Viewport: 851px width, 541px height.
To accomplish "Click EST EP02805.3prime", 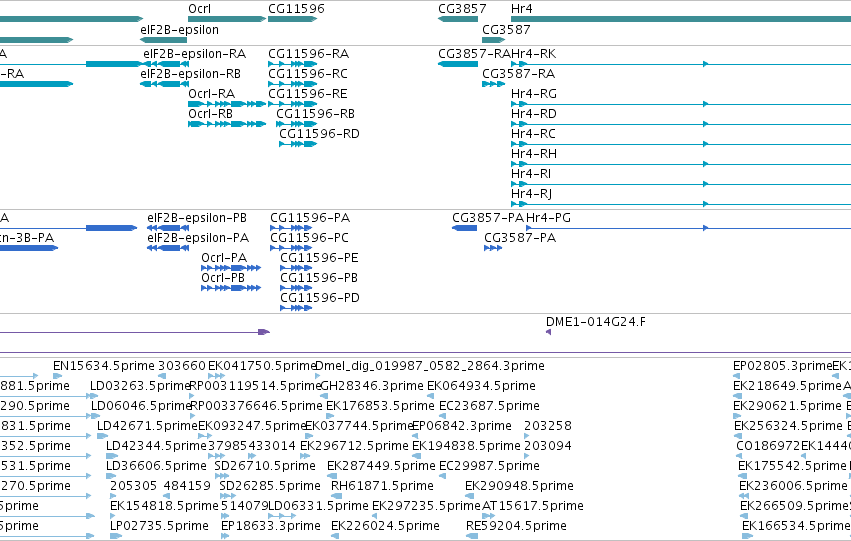I will (782, 366).
